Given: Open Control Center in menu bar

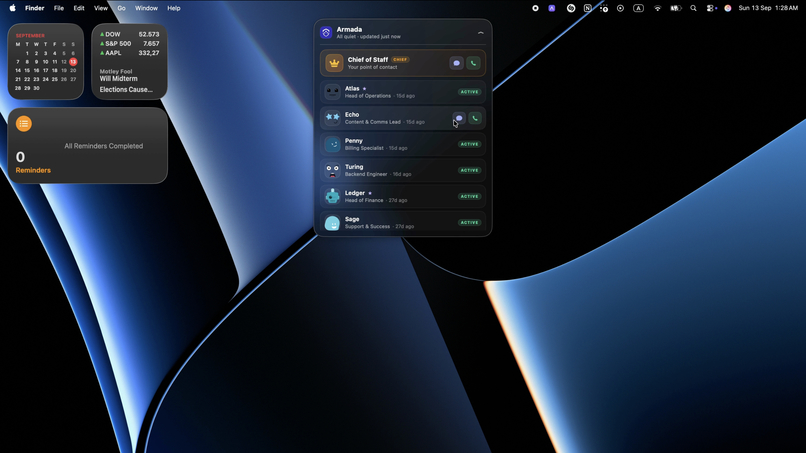Looking at the screenshot, I should click(x=711, y=8).
